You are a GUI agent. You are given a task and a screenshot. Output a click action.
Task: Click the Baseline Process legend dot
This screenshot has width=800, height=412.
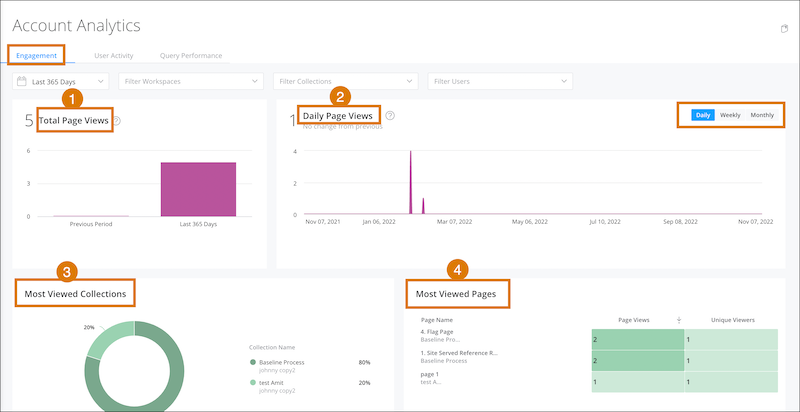click(x=253, y=363)
